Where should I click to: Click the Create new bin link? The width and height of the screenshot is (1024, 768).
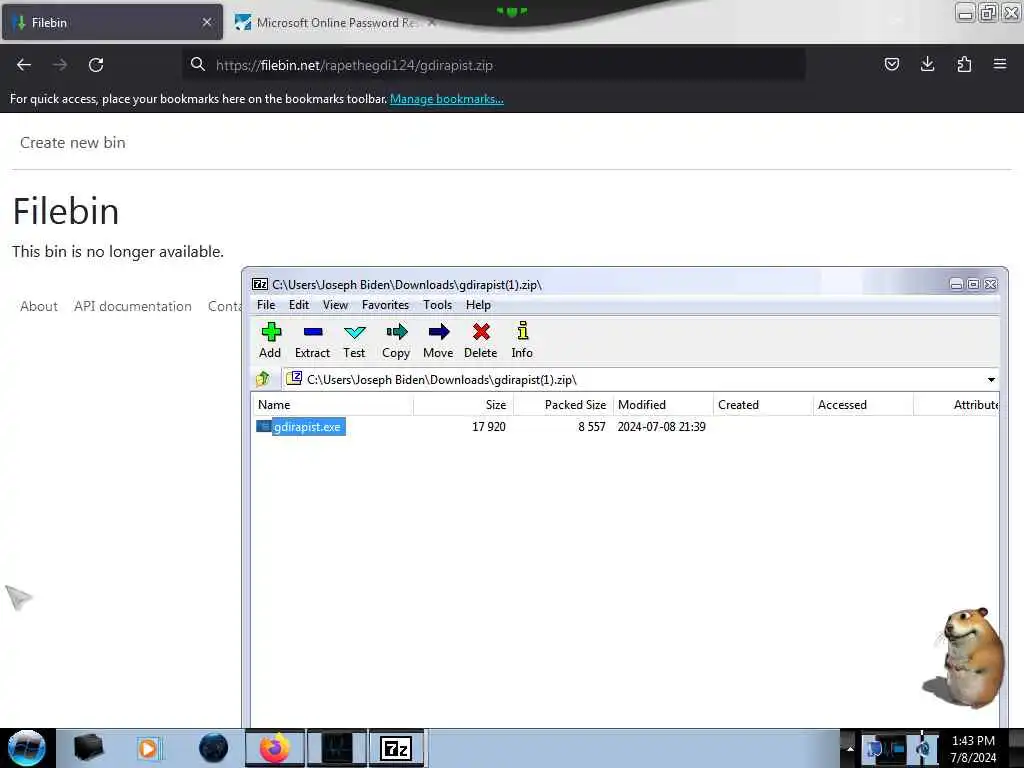(72, 142)
